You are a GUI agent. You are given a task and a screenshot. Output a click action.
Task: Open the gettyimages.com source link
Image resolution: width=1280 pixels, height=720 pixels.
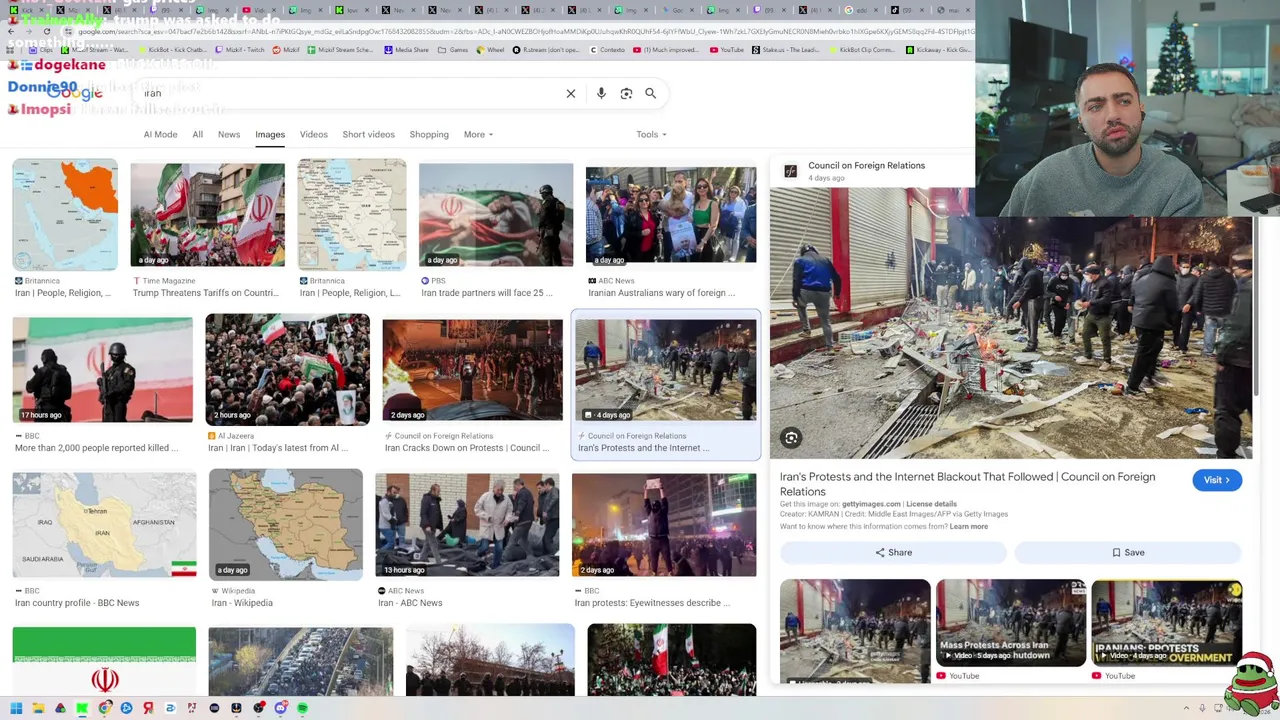[x=871, y=504]
